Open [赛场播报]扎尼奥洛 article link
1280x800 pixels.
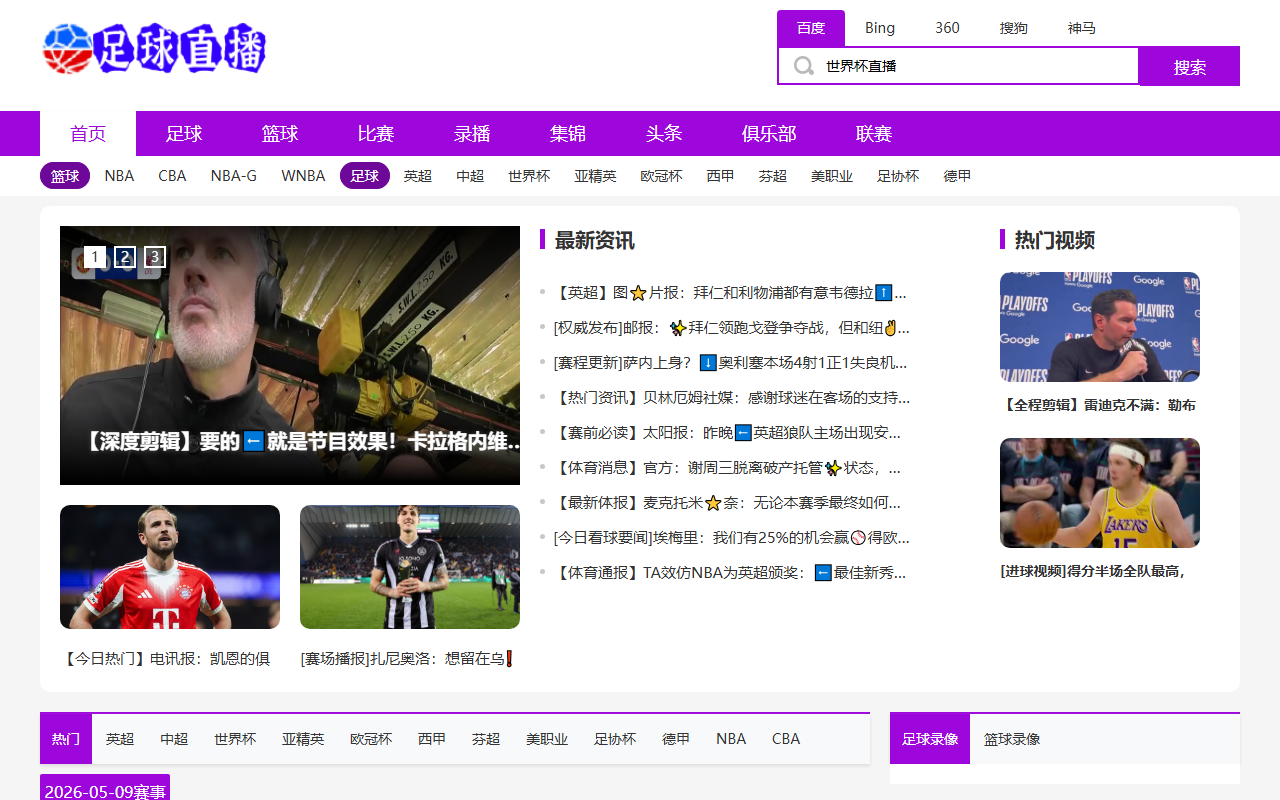[407, 659]
